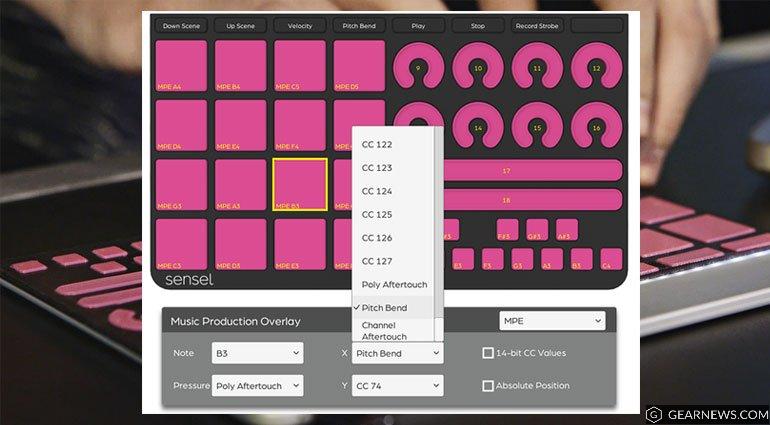
Task: Click the Velocity top button
Action: coord(300,26)
